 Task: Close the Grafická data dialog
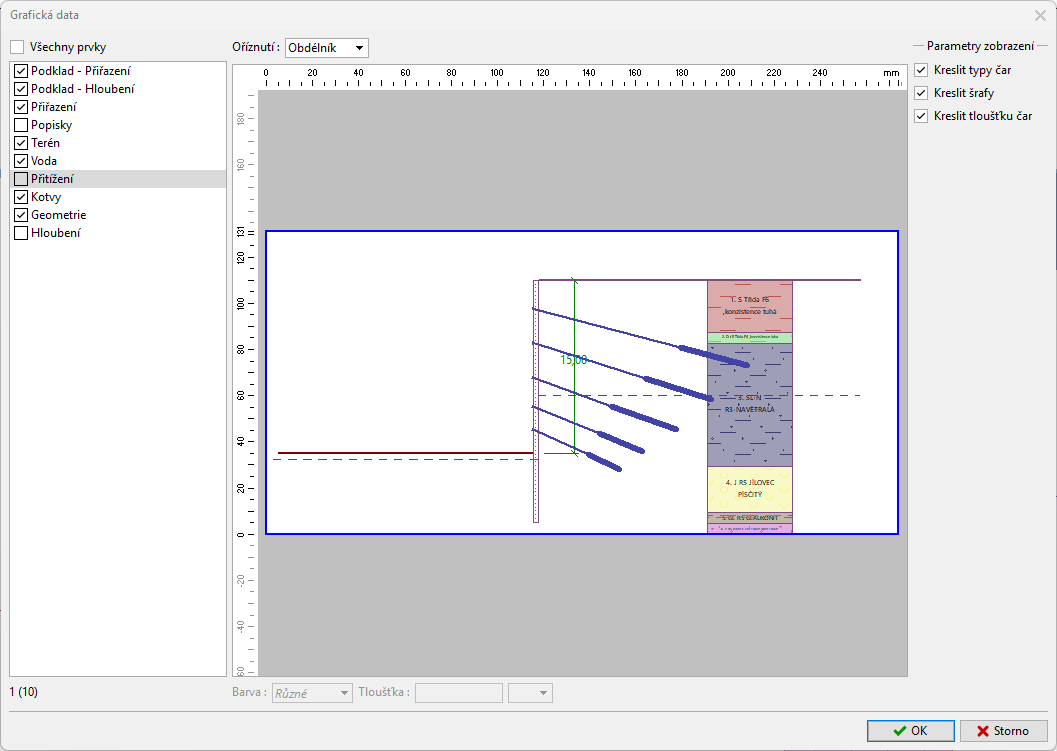coord(1040,15)
